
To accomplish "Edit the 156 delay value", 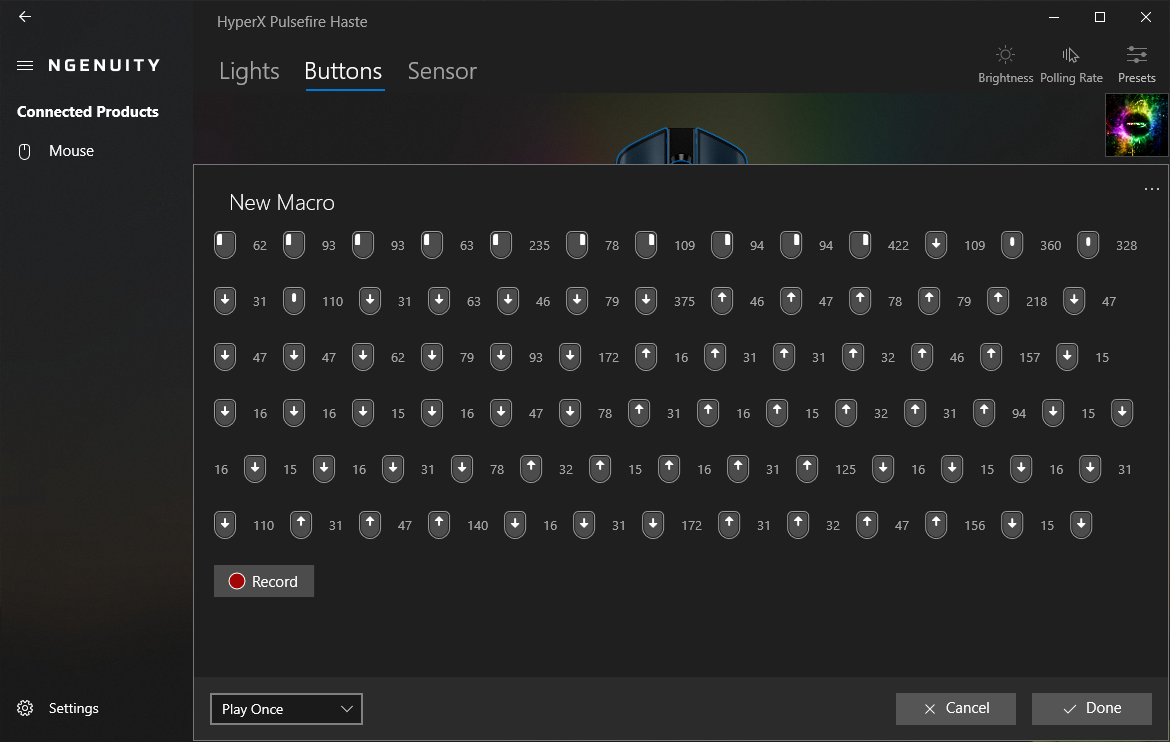I will 975,526.
